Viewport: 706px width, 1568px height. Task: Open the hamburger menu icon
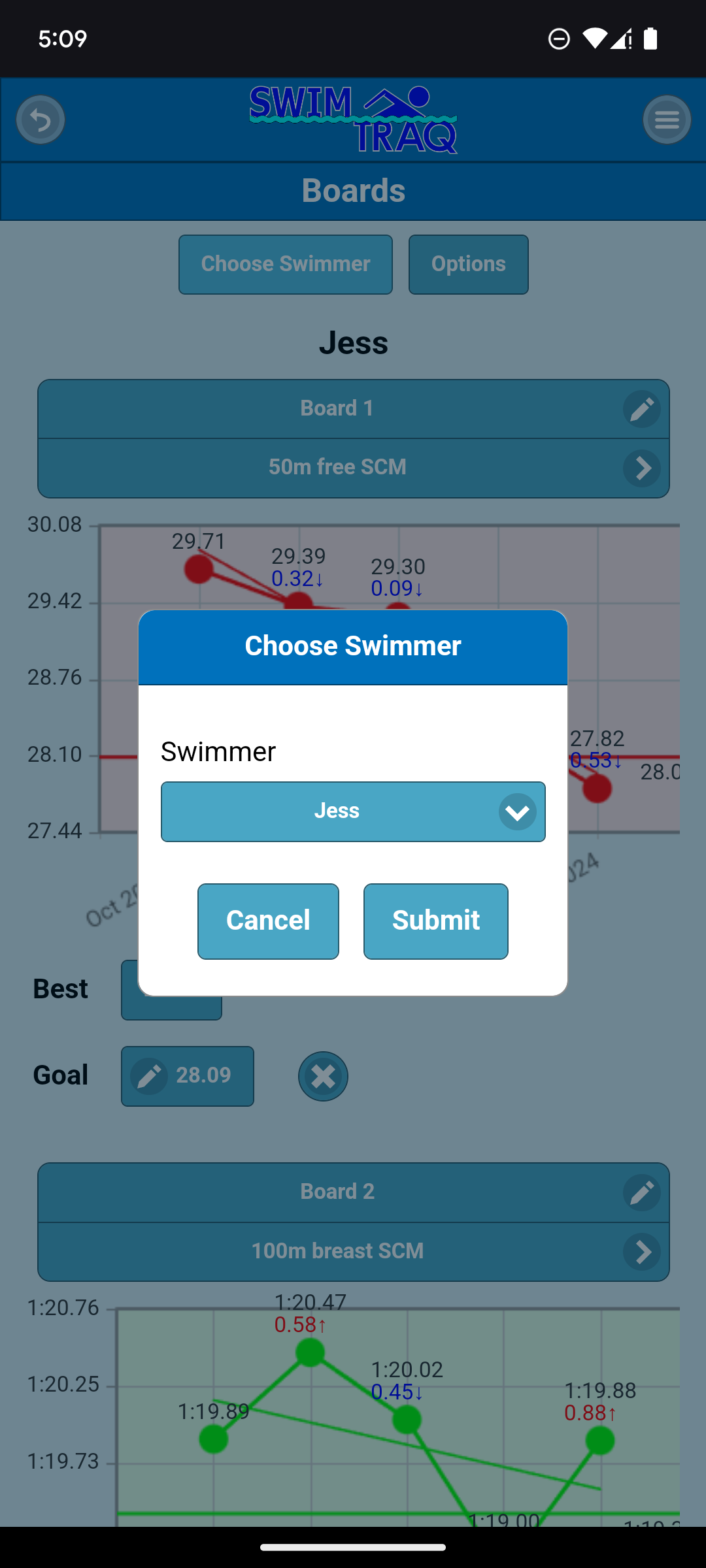[667, 120]
